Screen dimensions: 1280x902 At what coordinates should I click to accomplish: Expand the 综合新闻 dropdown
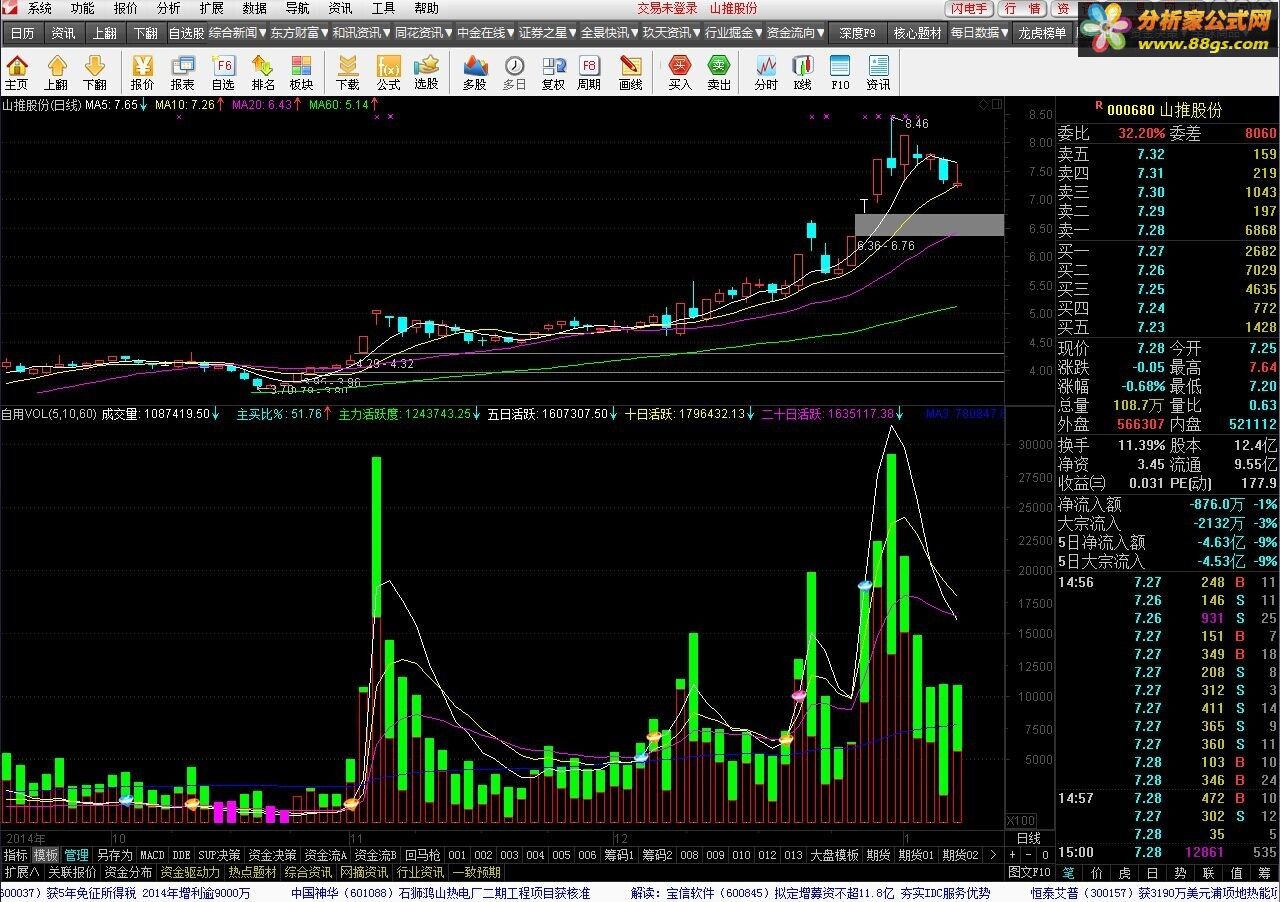pyautogui.click(x=238, y=32)
